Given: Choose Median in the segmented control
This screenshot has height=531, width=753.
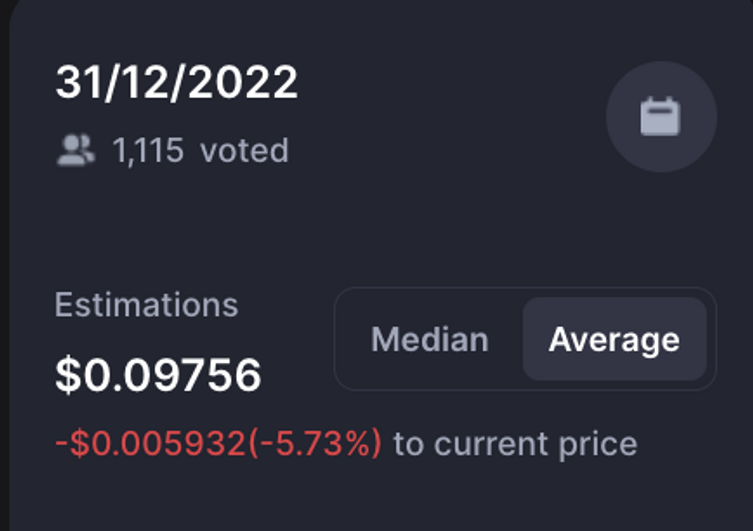Looking at the screenshot, I should click(430, 339).
